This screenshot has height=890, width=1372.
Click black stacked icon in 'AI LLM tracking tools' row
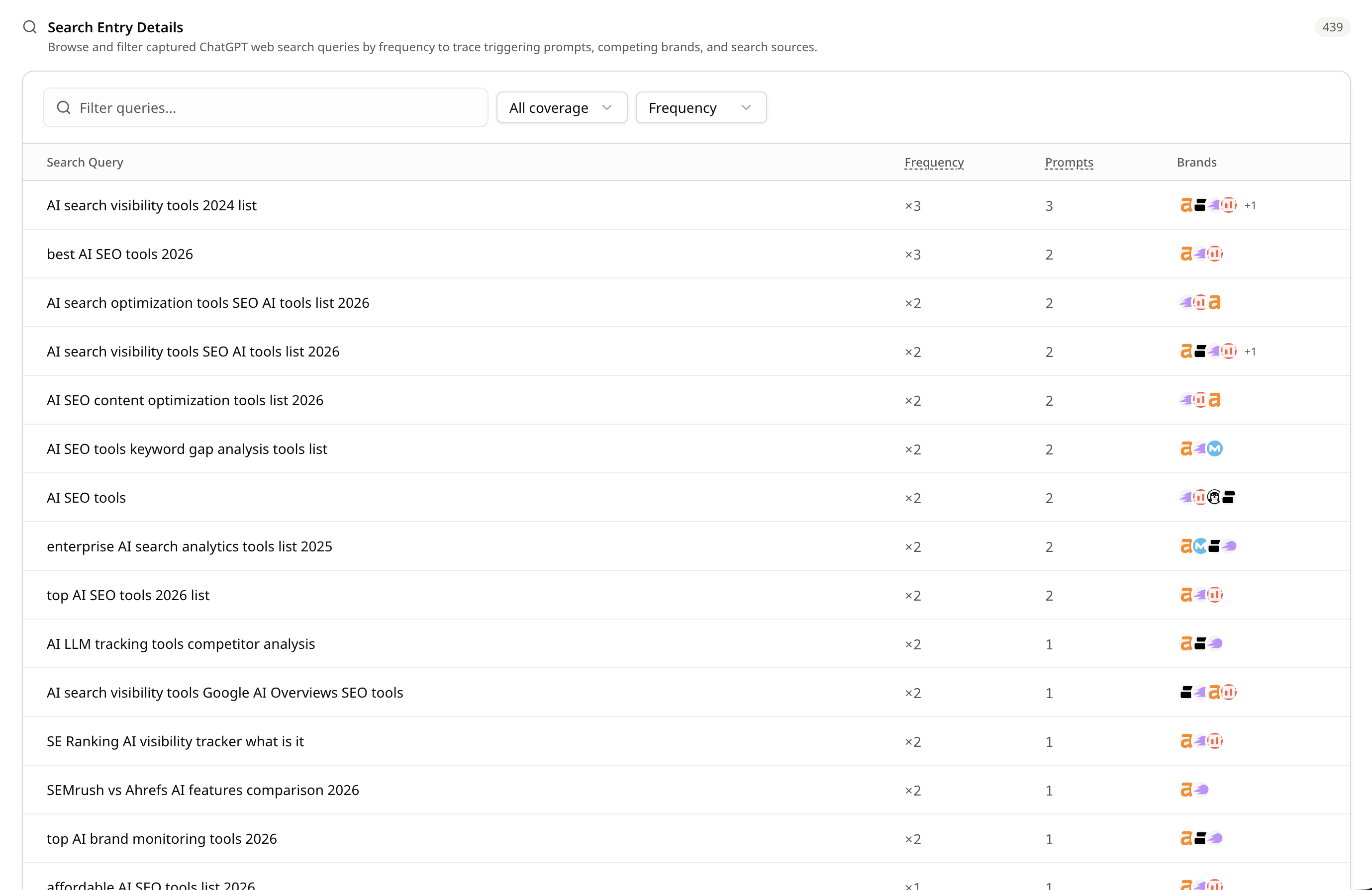point(1200,643)
